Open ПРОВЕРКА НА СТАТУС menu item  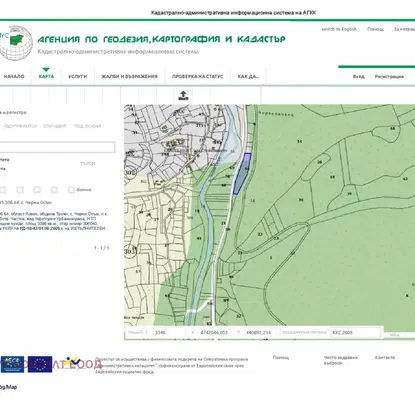(198, 76)
